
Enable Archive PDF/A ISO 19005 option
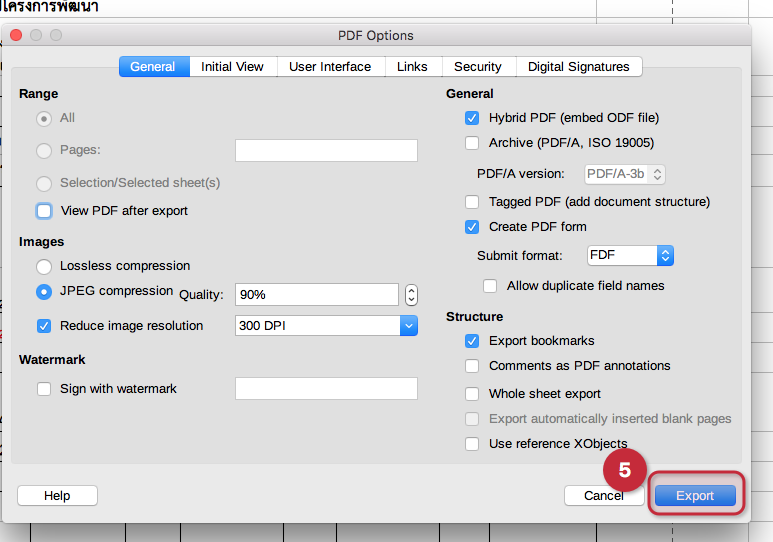pos(472,143)
